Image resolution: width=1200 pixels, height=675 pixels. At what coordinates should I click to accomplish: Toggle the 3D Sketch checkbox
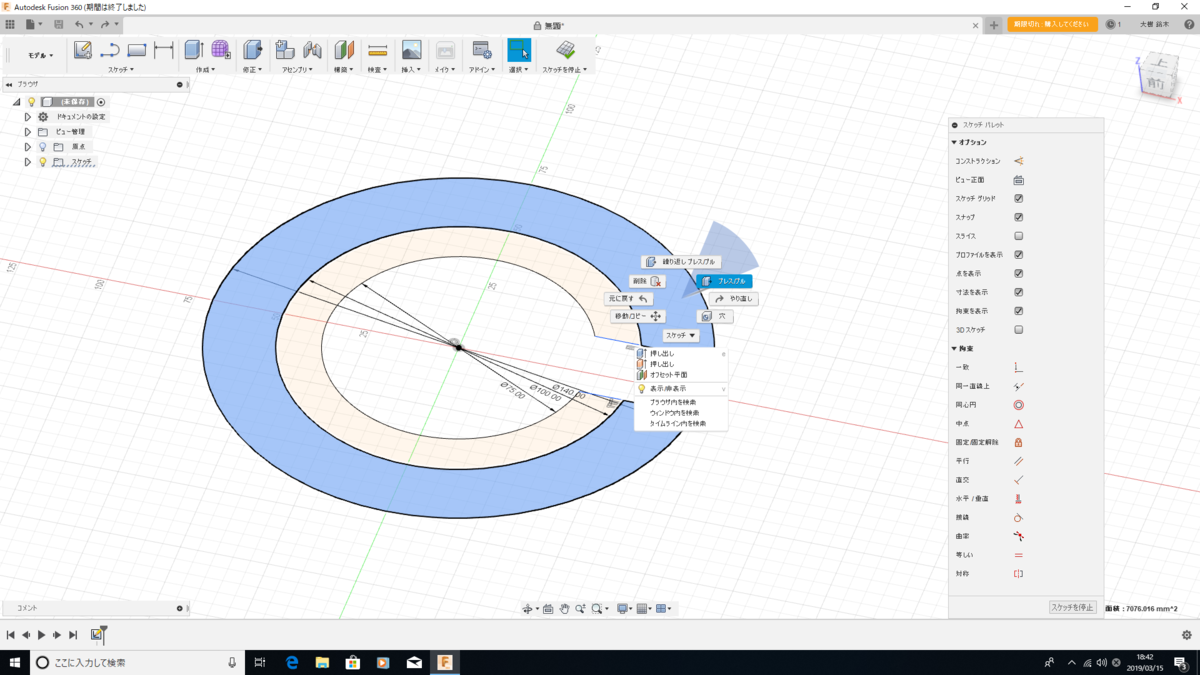1019,329
